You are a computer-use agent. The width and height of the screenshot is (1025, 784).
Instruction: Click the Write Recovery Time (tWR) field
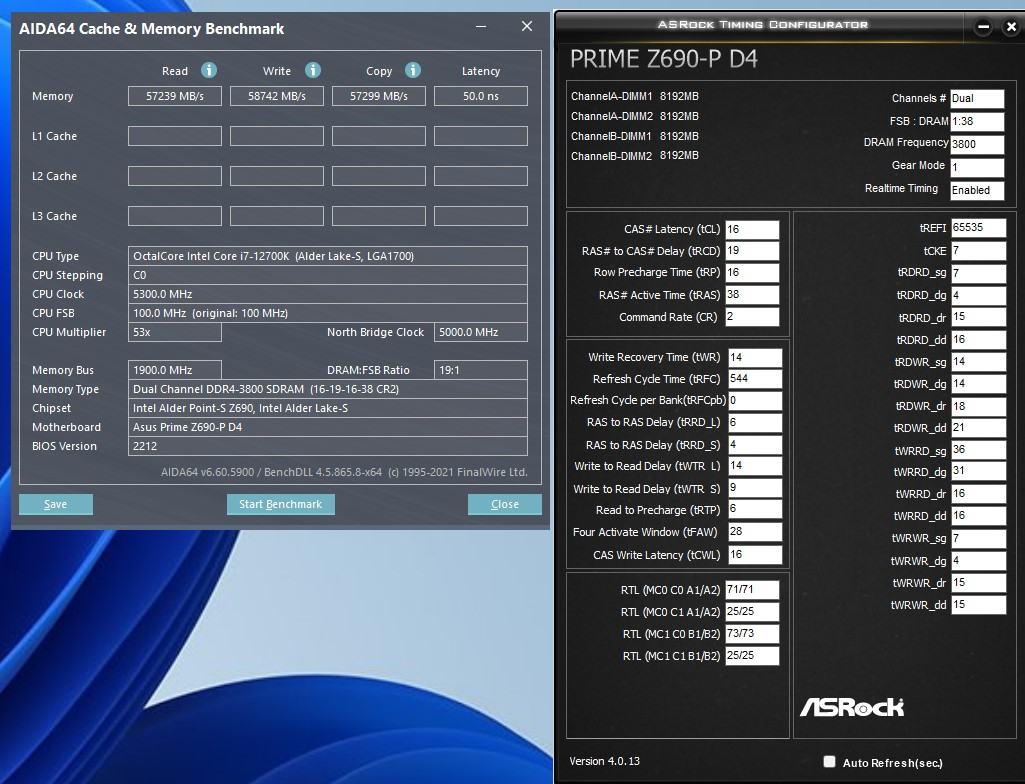[x=755, y=358]
